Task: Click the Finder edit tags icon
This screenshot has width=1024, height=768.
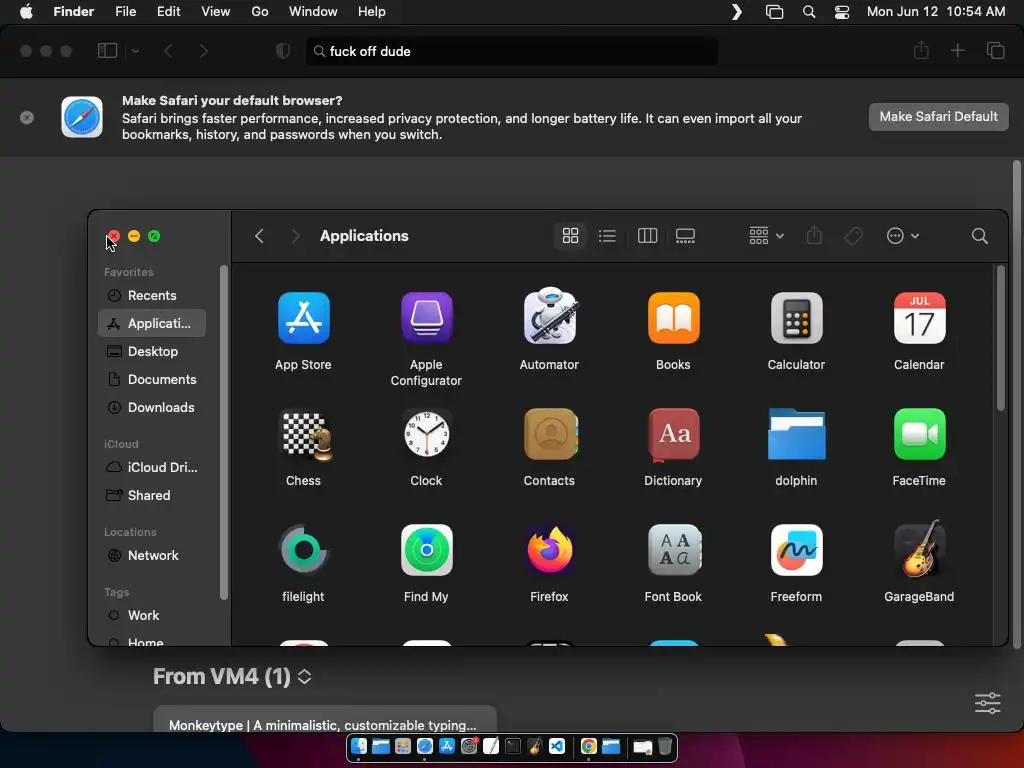Action: [853, 236]
